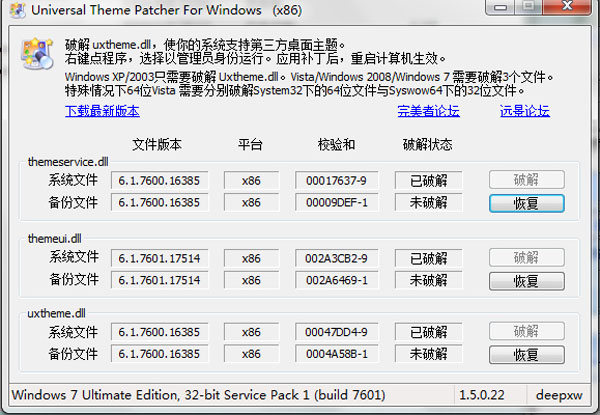Click the themeui backup checksum 002A6469-1

tap(336, 280)
